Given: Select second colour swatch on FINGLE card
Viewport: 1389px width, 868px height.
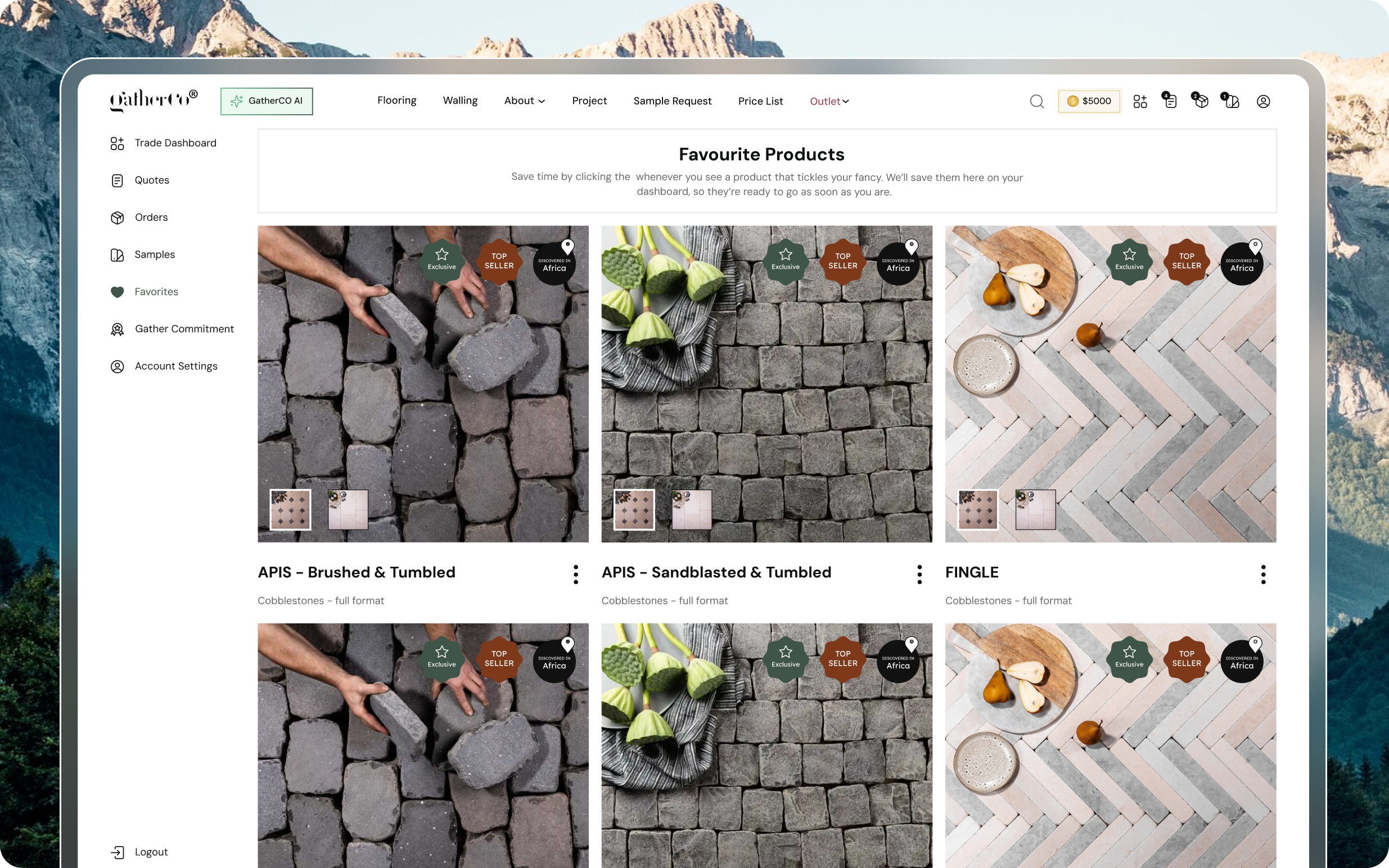Looking at the screenshot, I should click(x=1035, y=510).
